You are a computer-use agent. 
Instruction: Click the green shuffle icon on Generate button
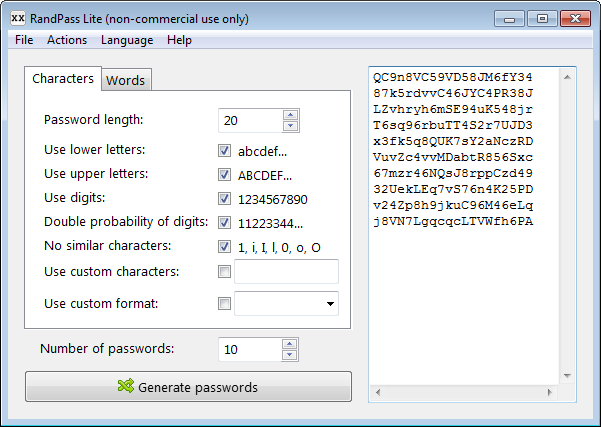pyautogui.click(x=125, y=387)
